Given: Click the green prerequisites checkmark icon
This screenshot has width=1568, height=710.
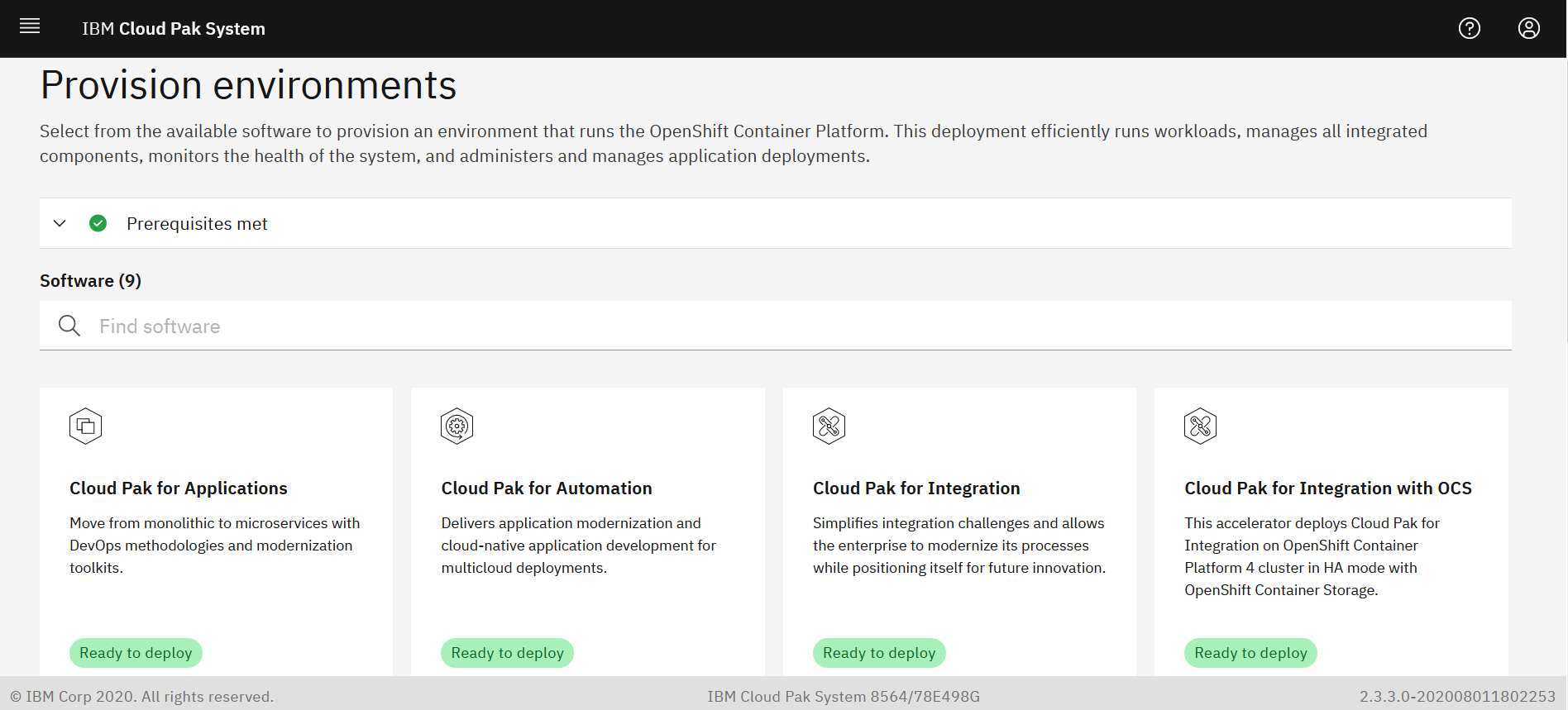Looking at the screenshot, I should tap(98, 223).
